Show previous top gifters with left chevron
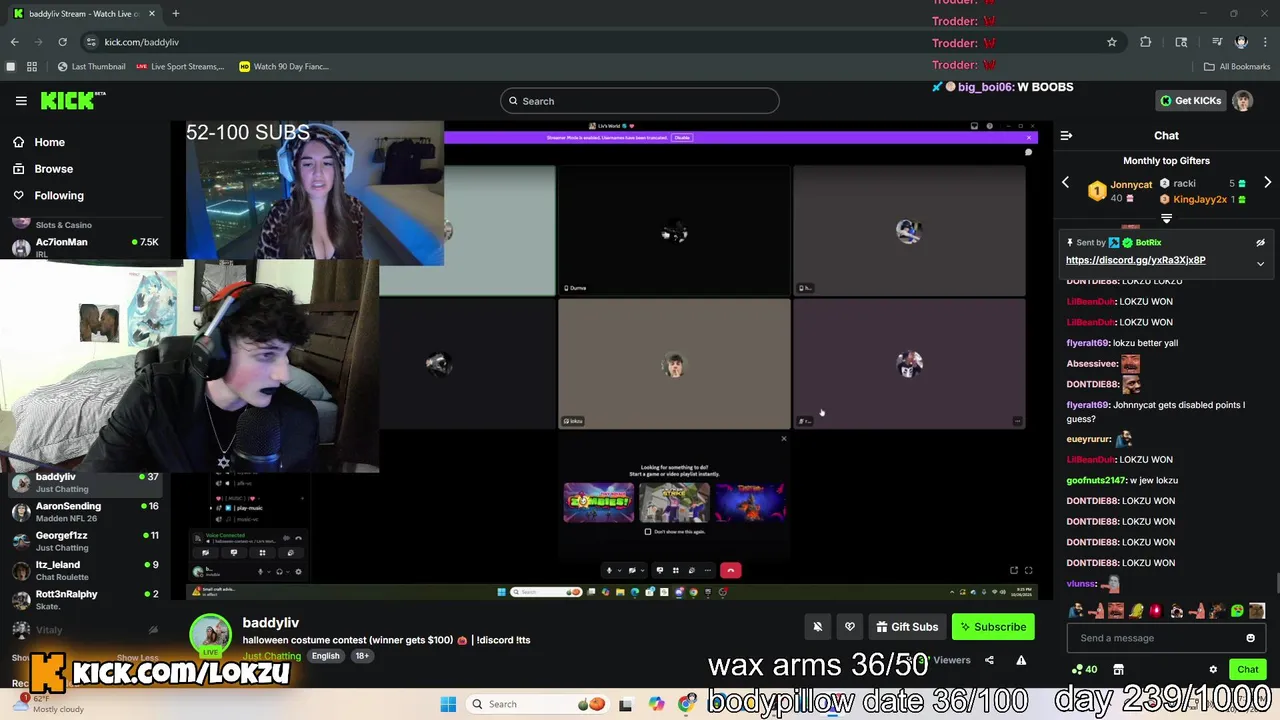 coord(1065,183)
